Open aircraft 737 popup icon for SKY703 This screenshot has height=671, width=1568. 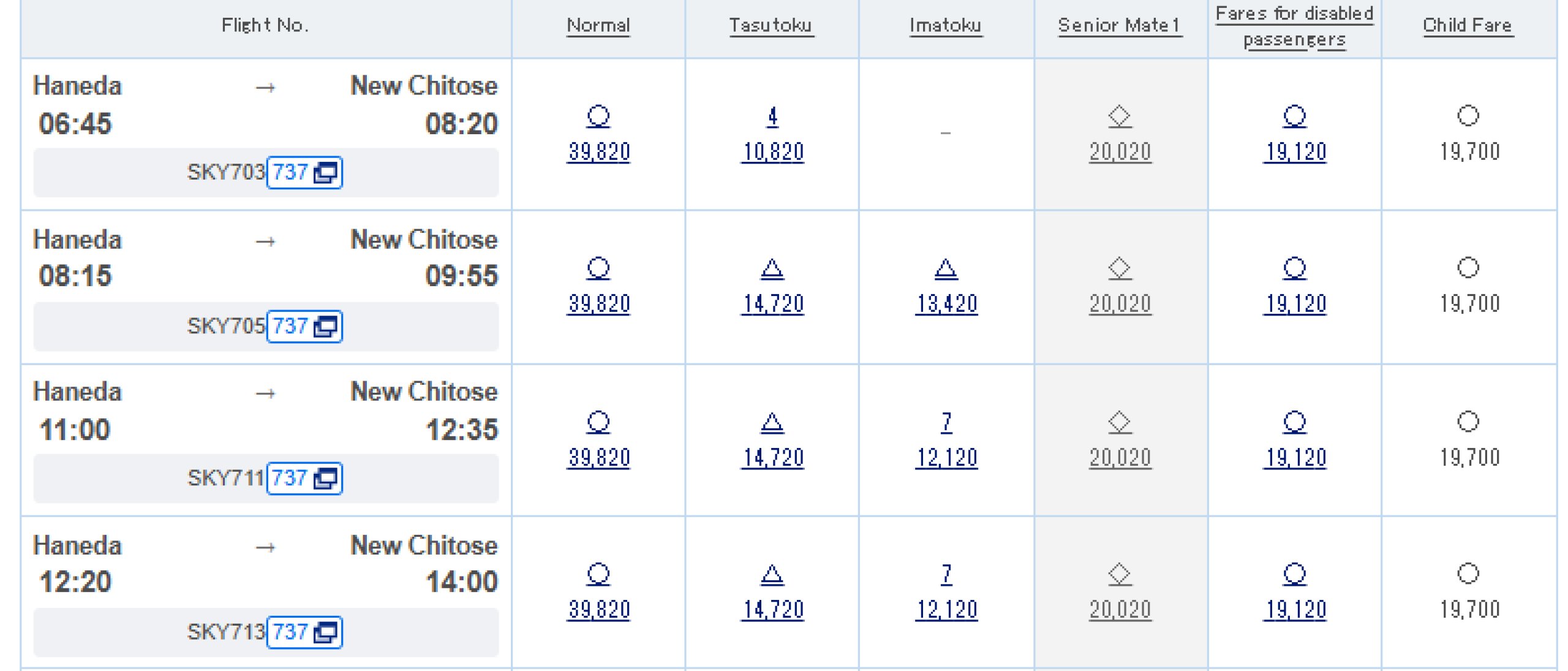(x=325, y=173)
